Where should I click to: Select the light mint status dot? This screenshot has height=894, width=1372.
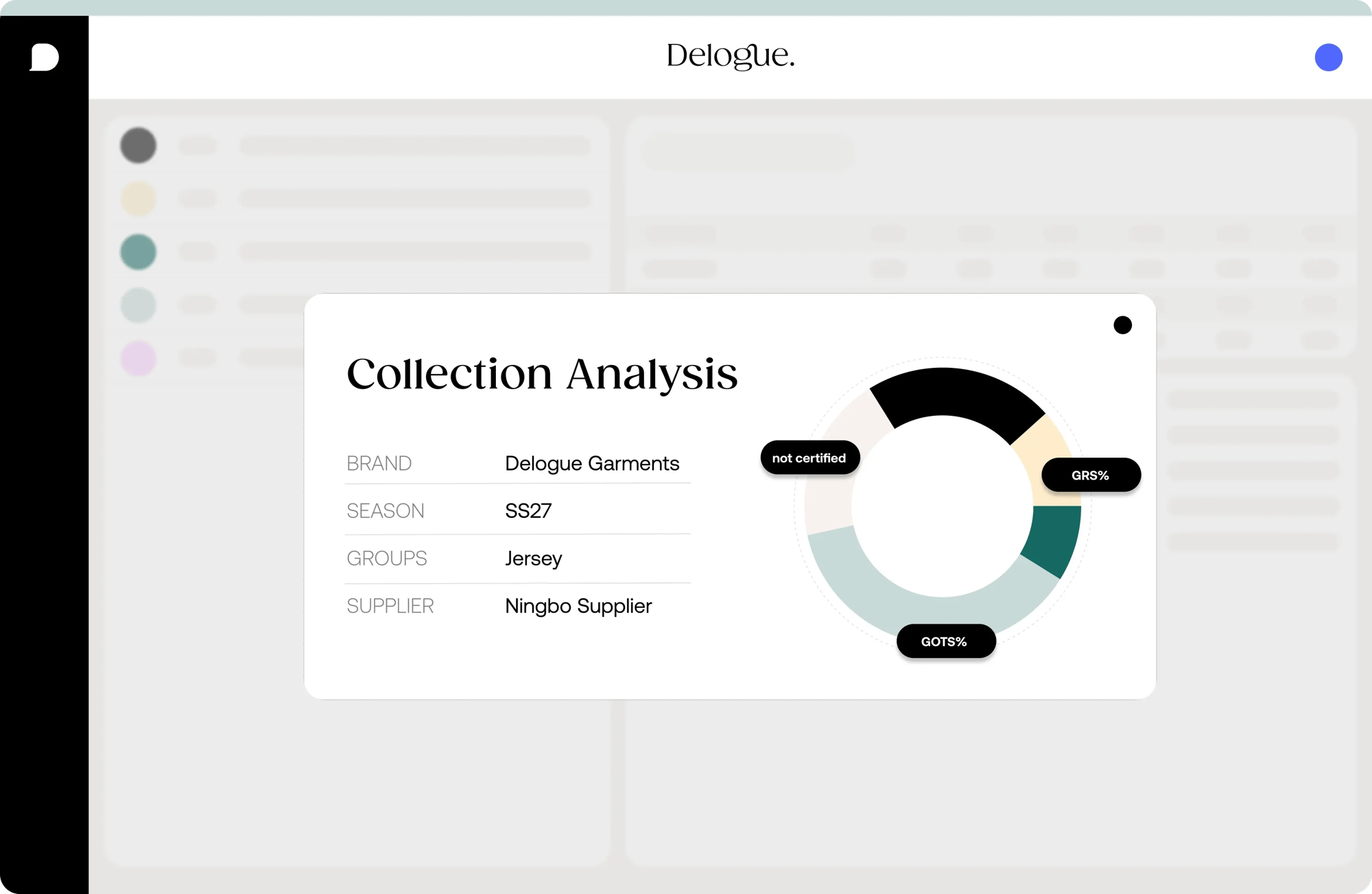pyautogui.click(x=138, y=305)
